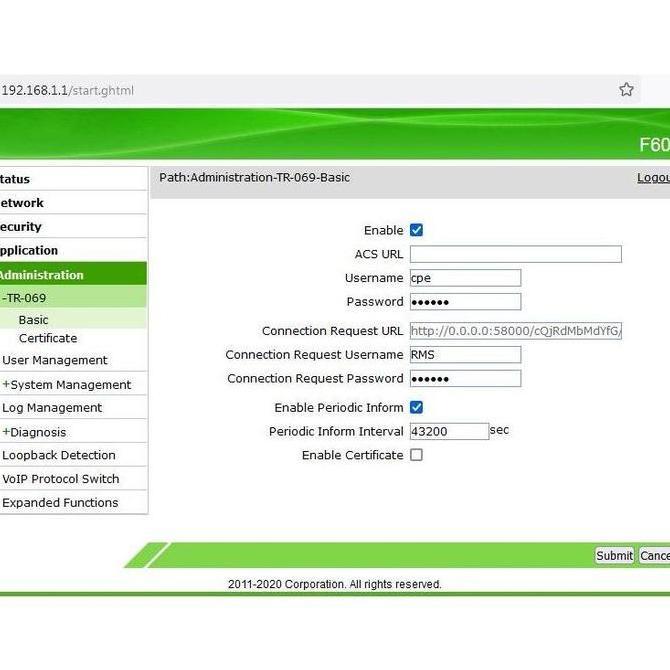670x670 pixels.
Task: Go to Log Management page
Action: pos(52,408)
